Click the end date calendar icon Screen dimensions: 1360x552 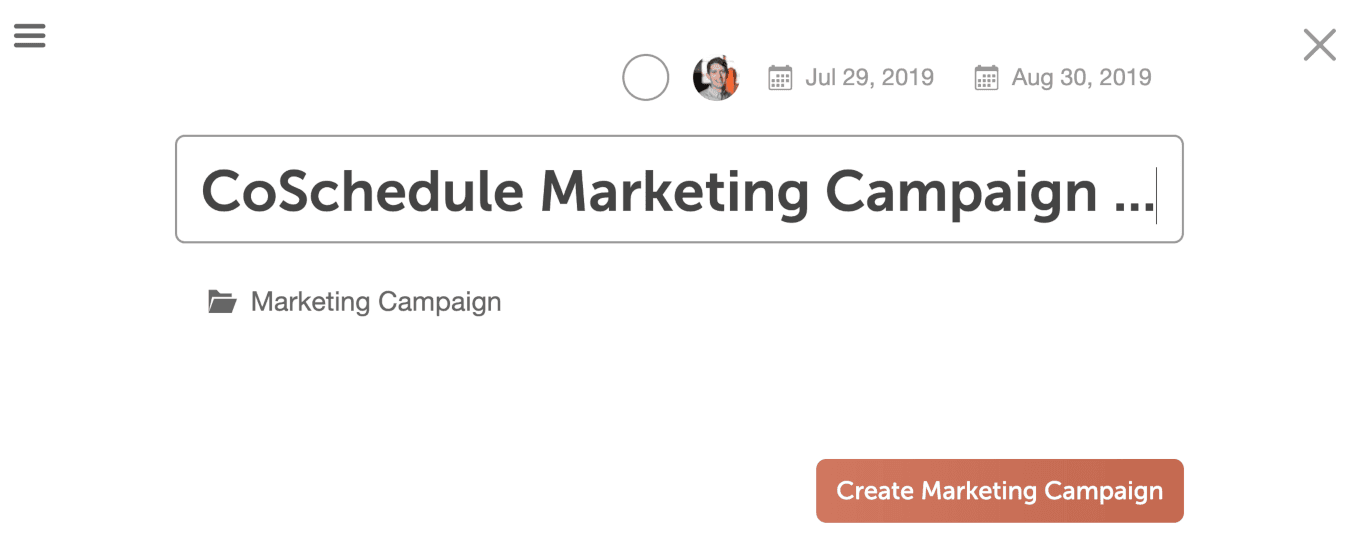pyautogui.click(x=986, y=77)
